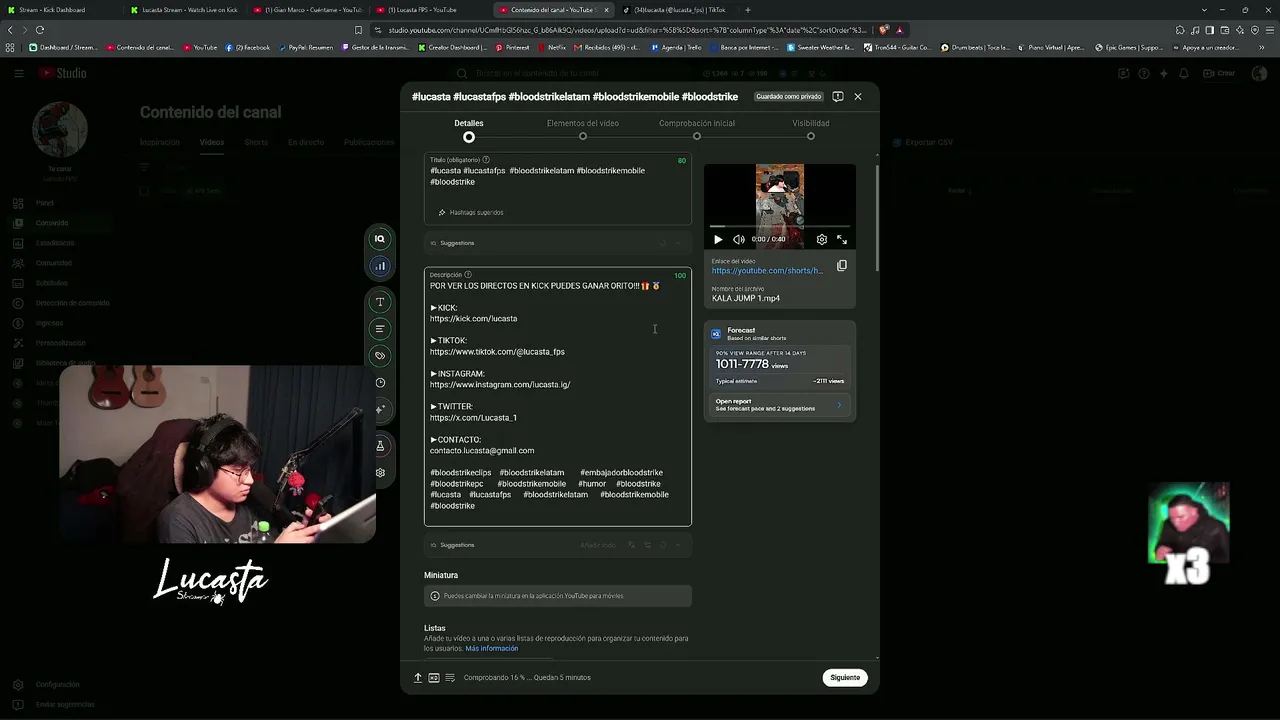This screenshot has height=720, width=1280.
Task: Play the video preview
Action: coord(717,240)
